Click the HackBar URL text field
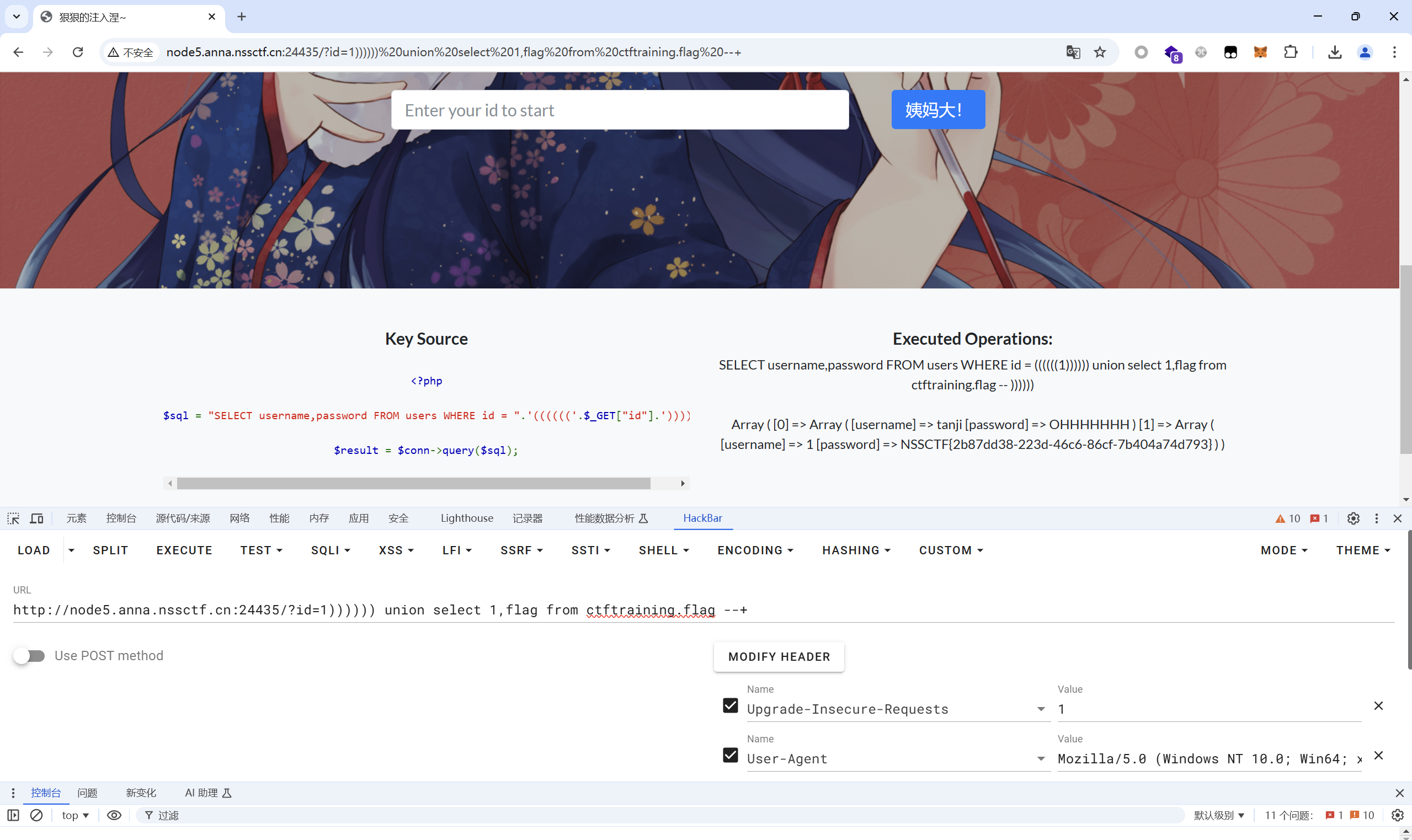 click(x=704, y=610)
